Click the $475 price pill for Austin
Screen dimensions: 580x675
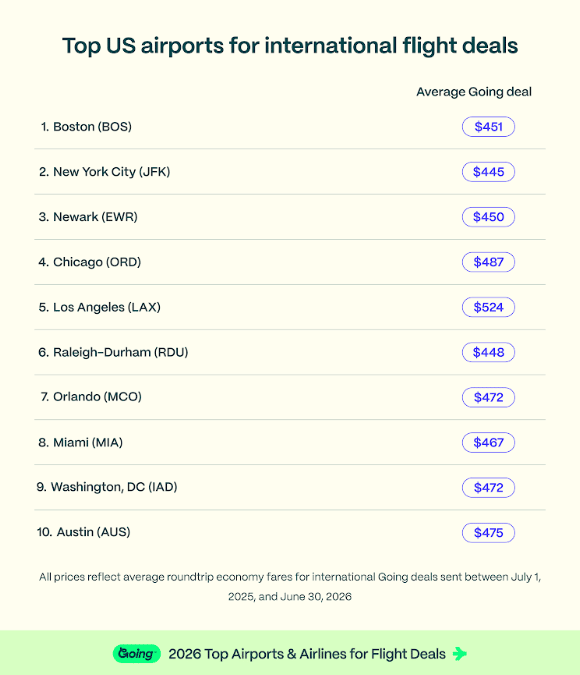488,533
